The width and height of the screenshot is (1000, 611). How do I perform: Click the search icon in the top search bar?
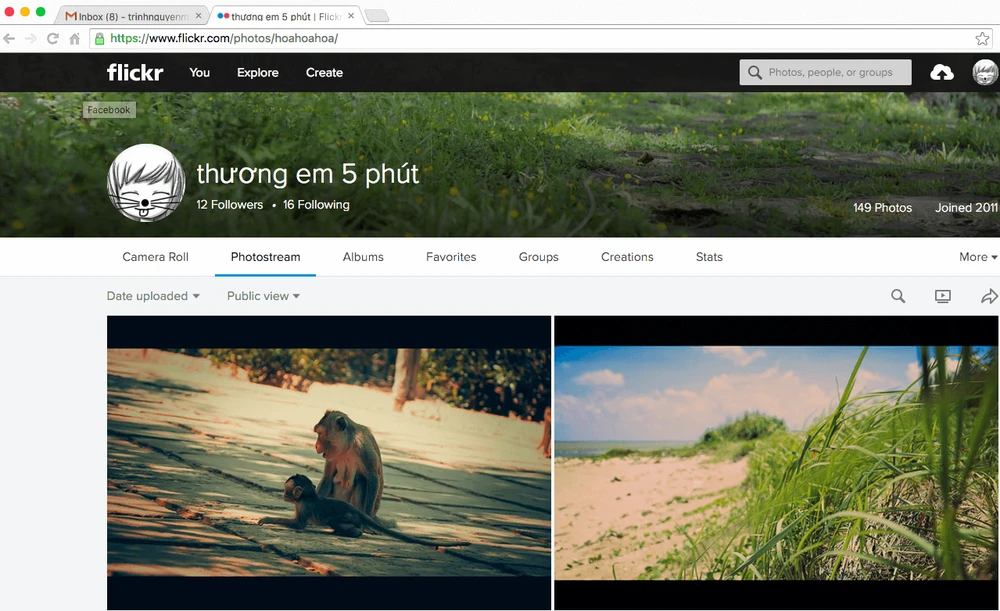coord(754,72)
